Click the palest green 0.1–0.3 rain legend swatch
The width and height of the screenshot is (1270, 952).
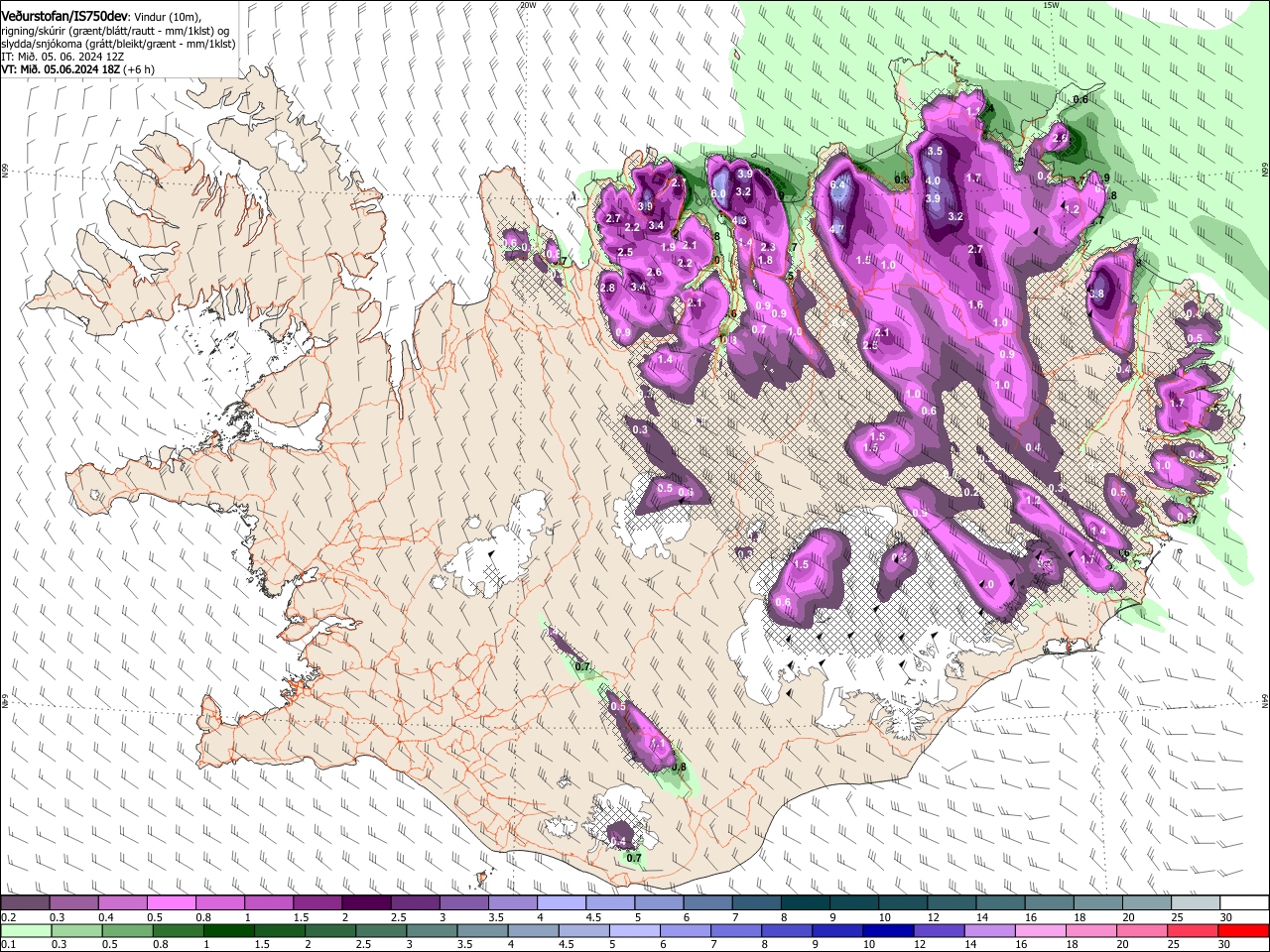click(x=26, y=930)
